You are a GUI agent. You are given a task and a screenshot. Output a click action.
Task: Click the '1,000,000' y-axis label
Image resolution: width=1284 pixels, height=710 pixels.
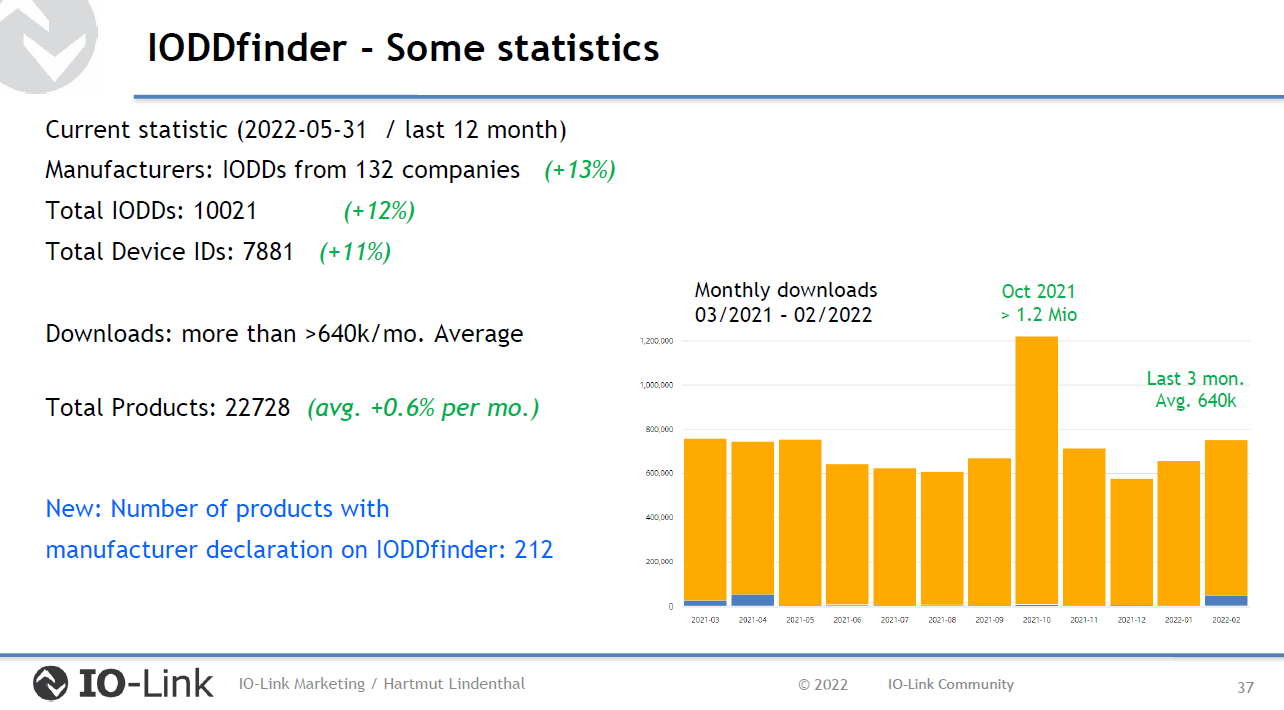point(656,385)
